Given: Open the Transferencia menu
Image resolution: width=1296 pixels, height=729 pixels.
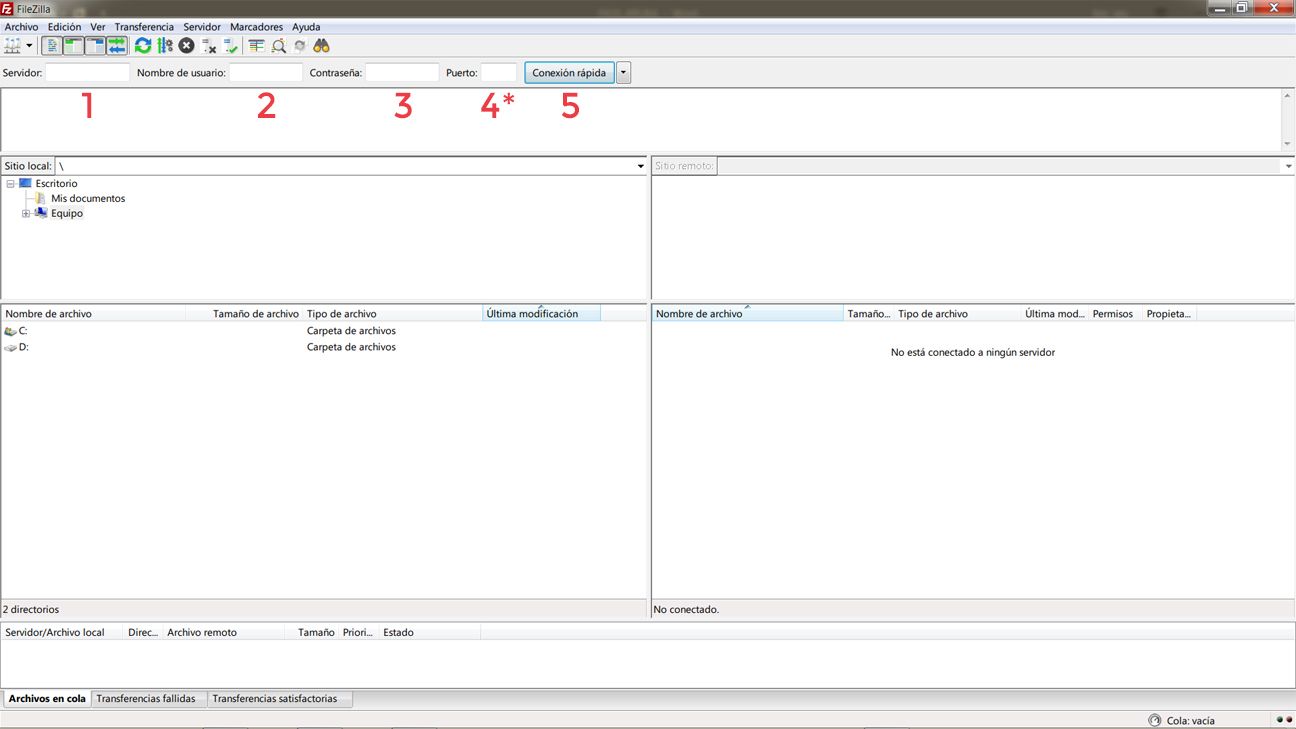Looking at the screenshot, I should (144, 27).
